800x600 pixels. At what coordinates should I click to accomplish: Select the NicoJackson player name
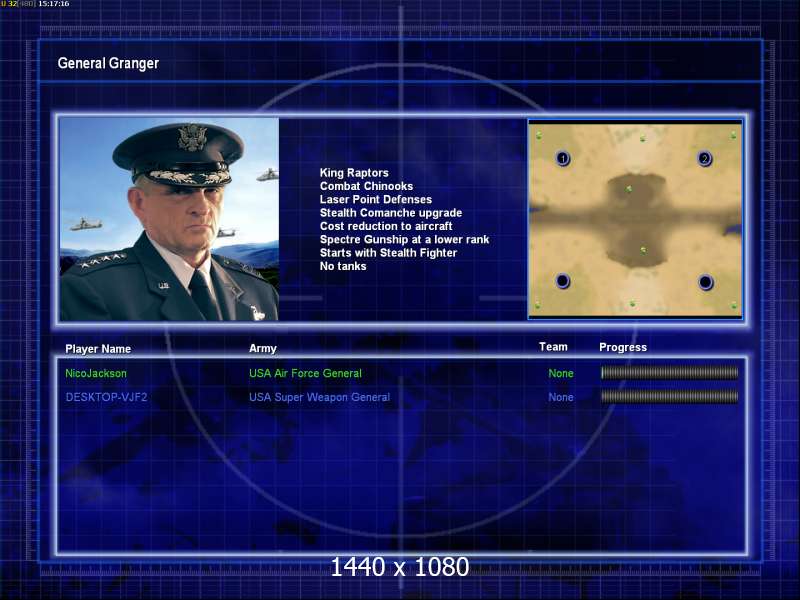coord(96,373)
